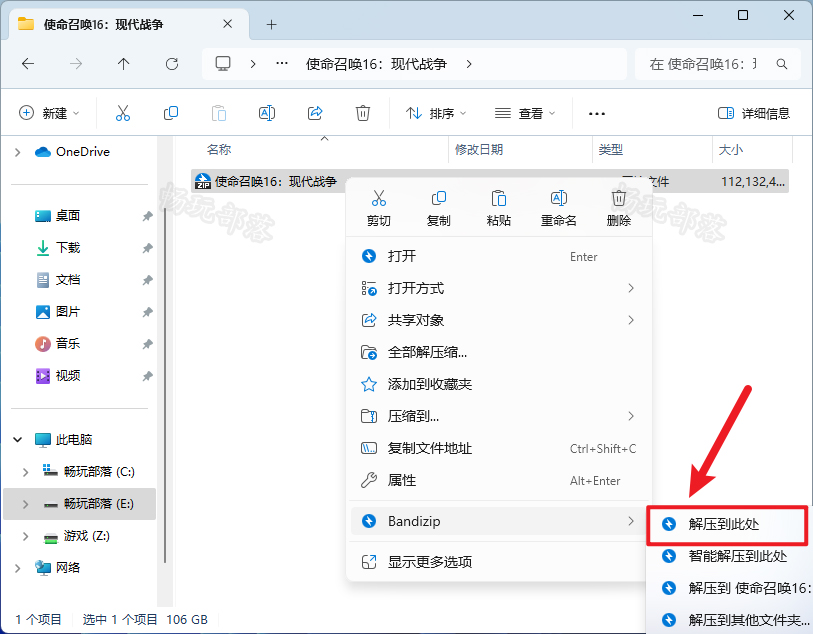Close the 使命召唤16：现代战争 tab
813x634 pixels.
click(227, 24)
